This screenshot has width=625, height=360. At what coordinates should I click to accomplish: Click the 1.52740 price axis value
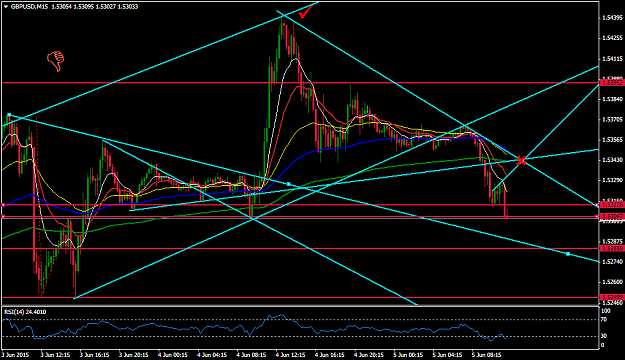[612, 262]
